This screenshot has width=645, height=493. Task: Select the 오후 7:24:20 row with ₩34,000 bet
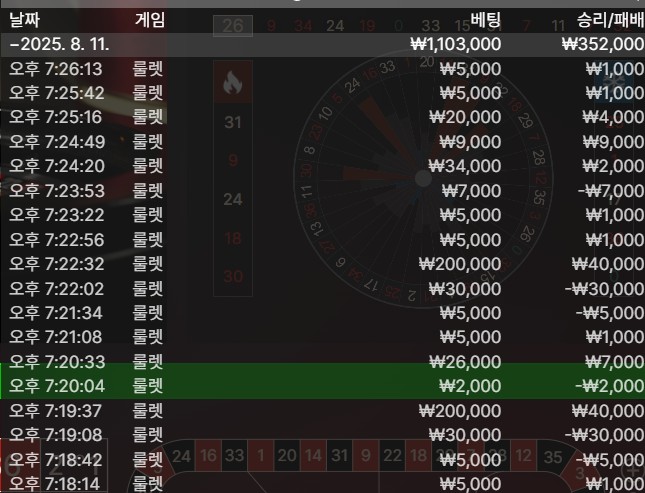[x=322, y=166]
